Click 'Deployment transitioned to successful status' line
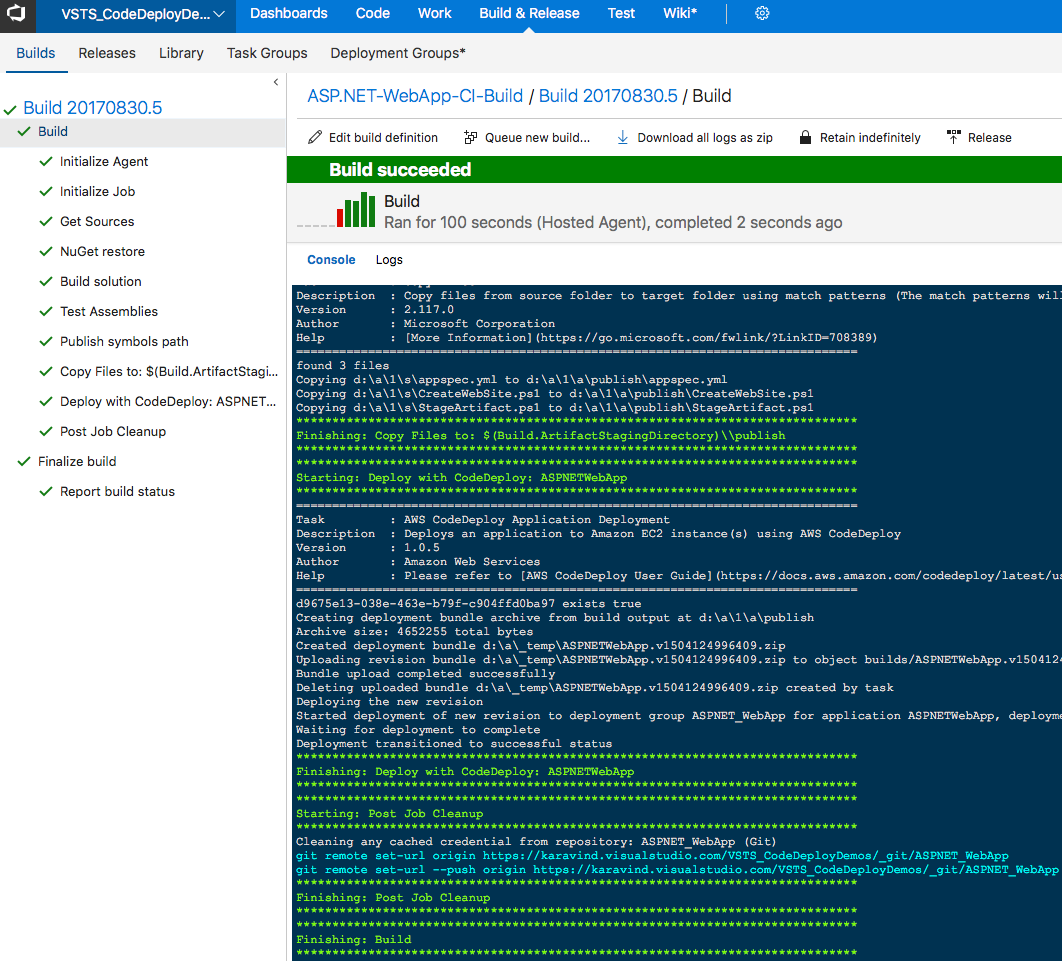This screenshot has height=961, width=1062. click(454, 744)
